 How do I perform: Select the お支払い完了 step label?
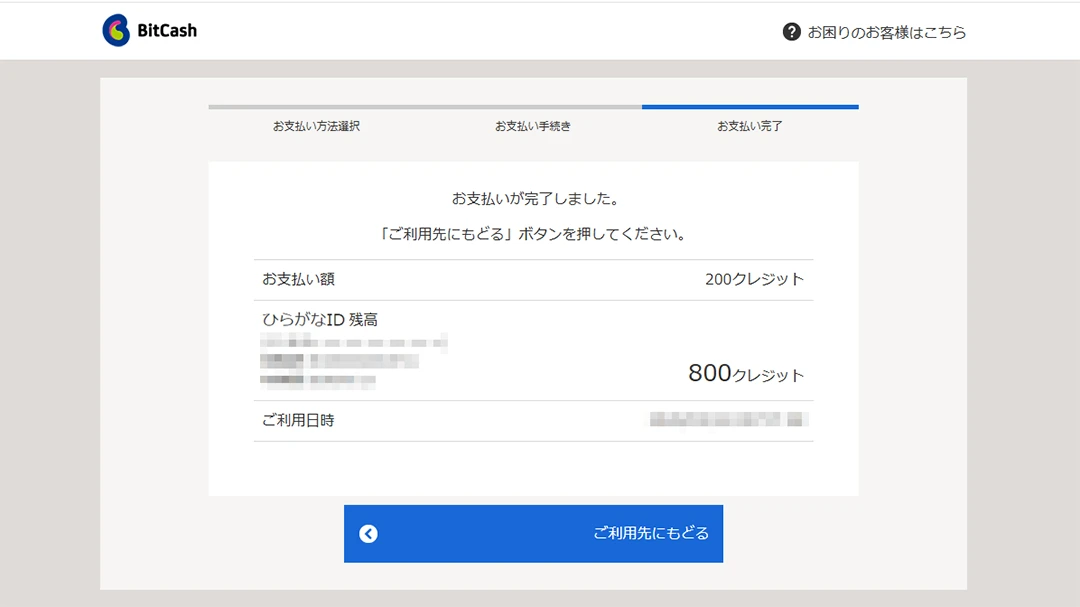click(x=749, y=127)
